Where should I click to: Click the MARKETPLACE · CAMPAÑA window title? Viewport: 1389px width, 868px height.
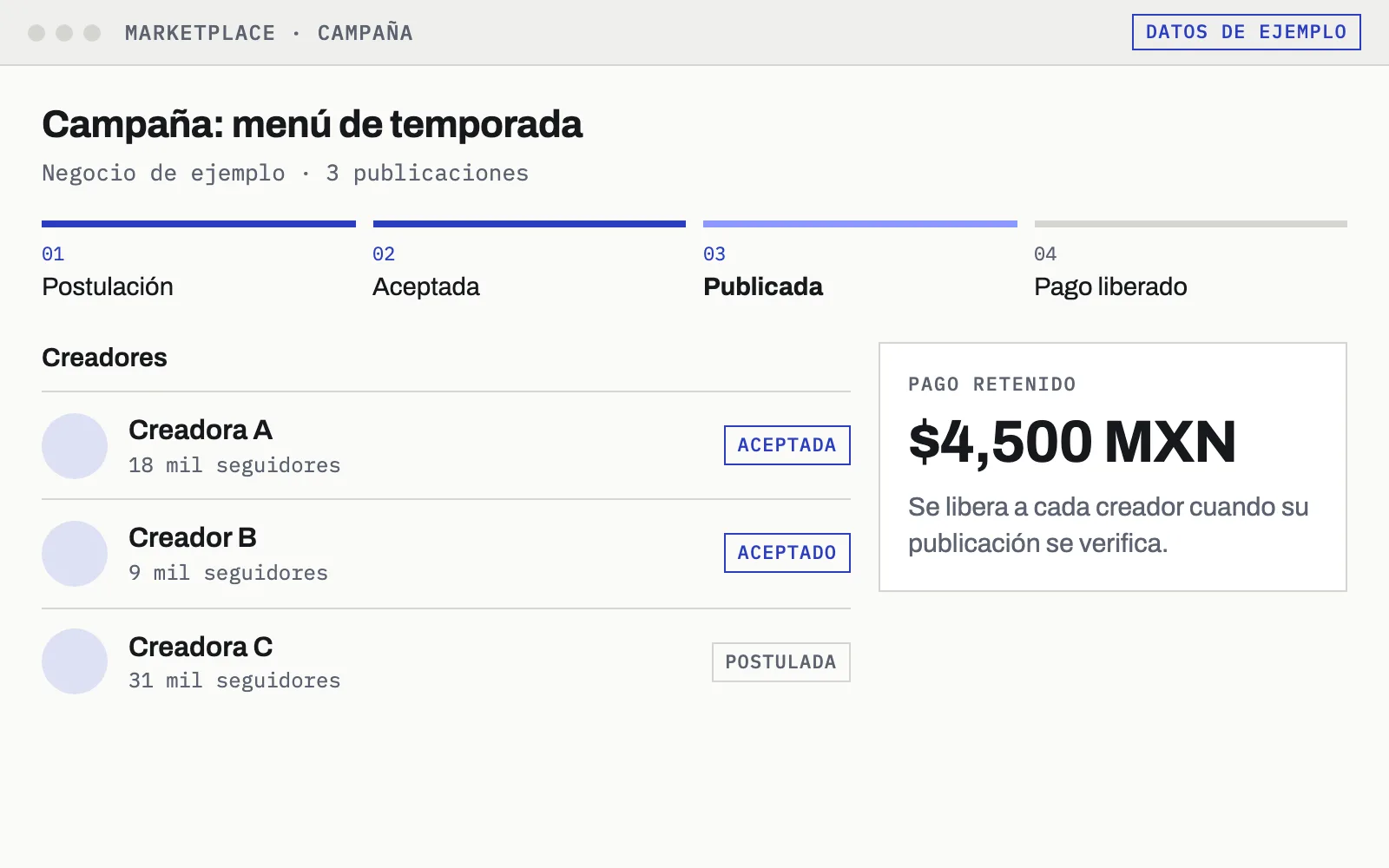269,33
